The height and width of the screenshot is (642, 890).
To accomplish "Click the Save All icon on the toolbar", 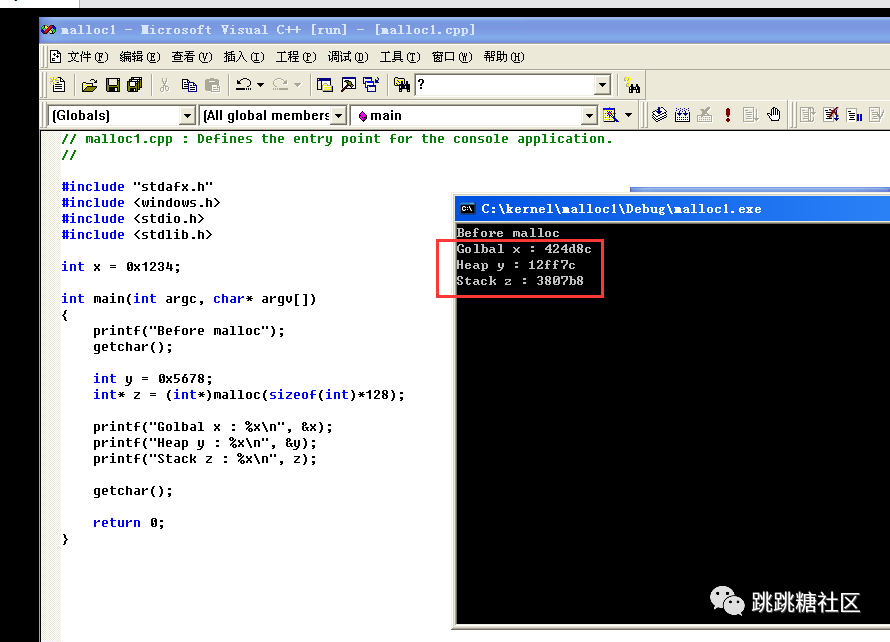I will pos(133,84).
